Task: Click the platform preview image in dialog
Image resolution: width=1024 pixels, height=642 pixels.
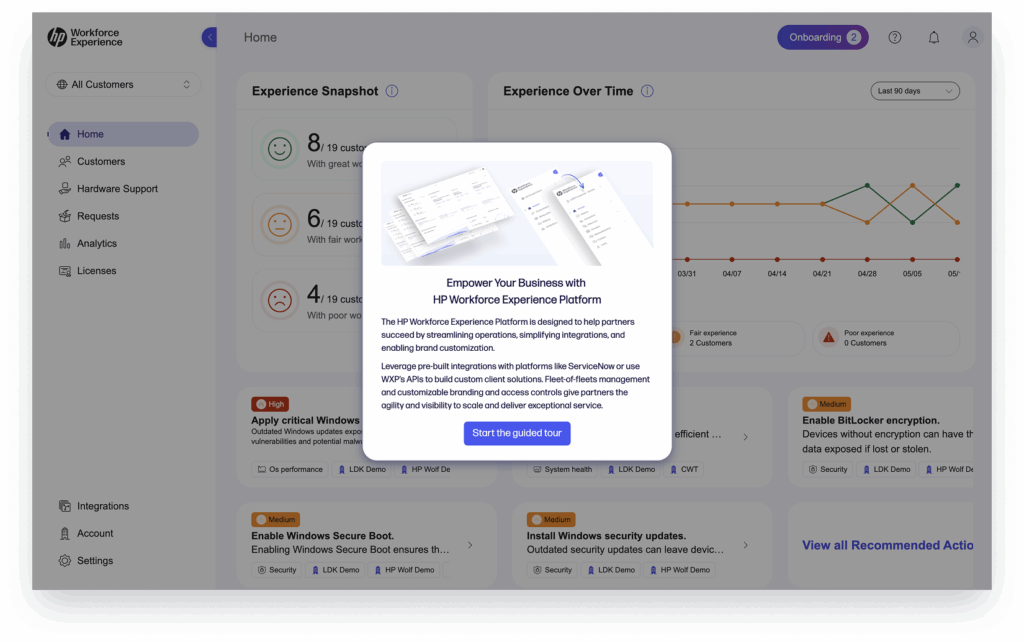Action: tap(517, 213)
